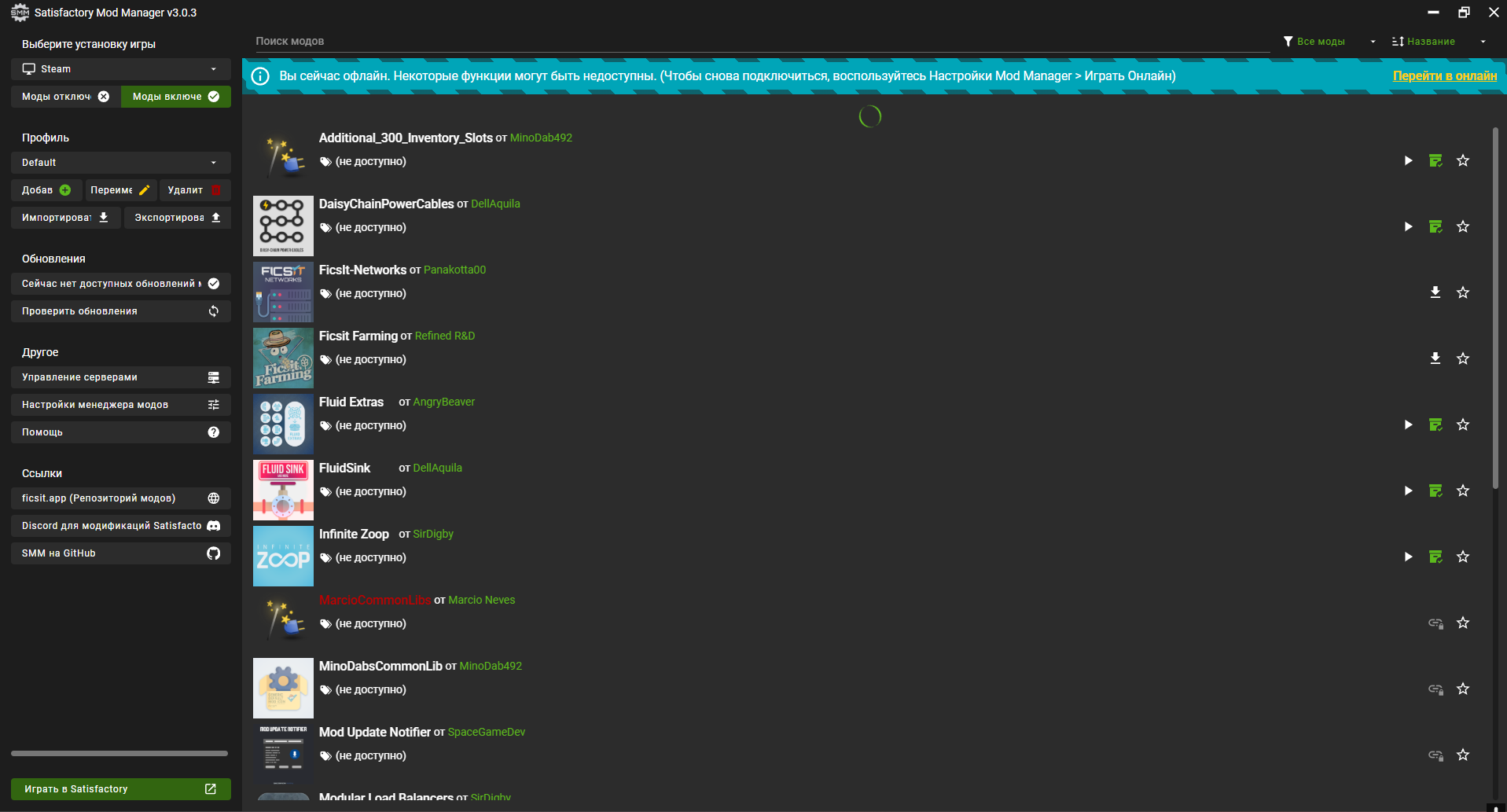
Task: Click author link AngryBeaver
Action: click(444, 402)
